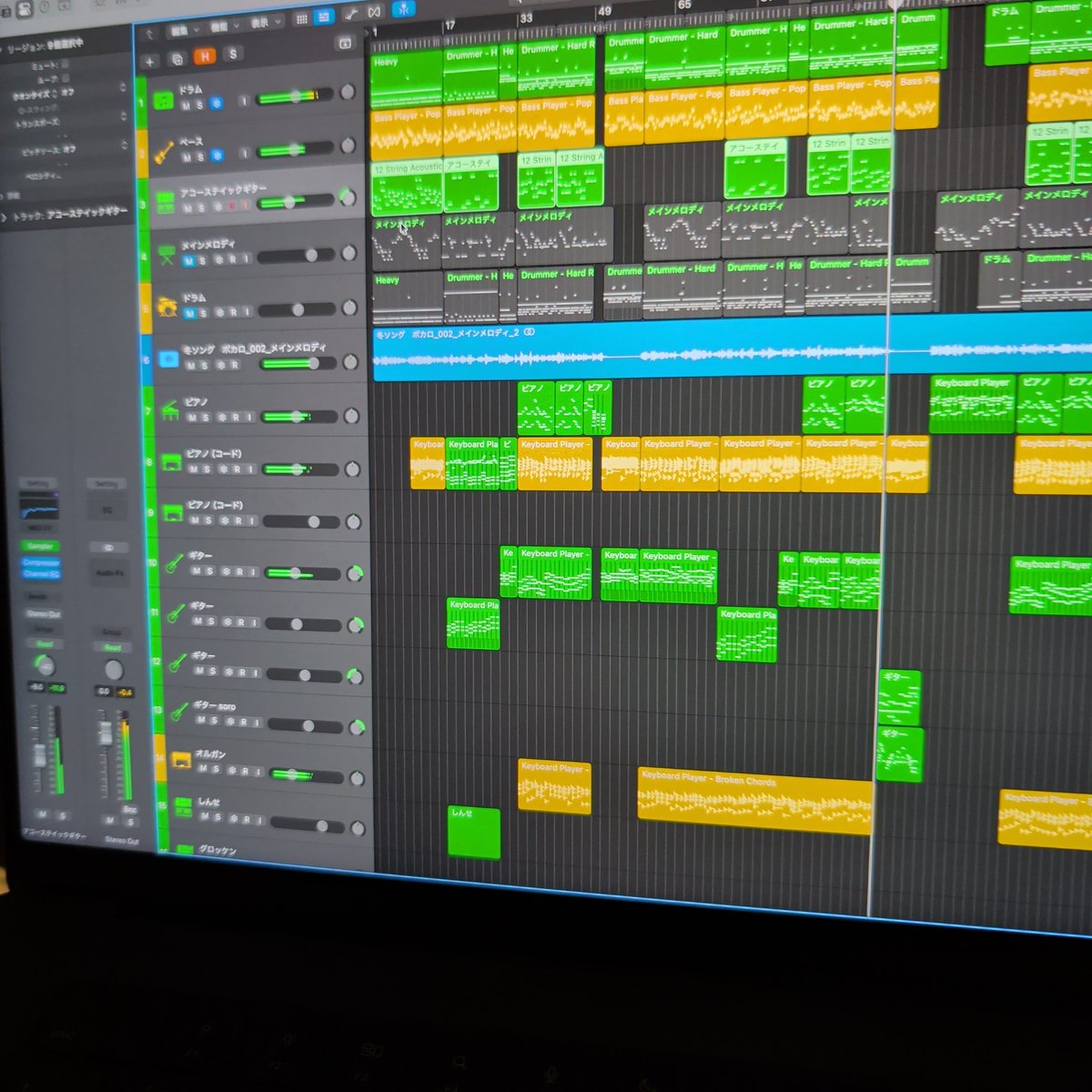Click the アコースティックギター track icon
The image size is (1092, 1092).
[x=165, y=201]
